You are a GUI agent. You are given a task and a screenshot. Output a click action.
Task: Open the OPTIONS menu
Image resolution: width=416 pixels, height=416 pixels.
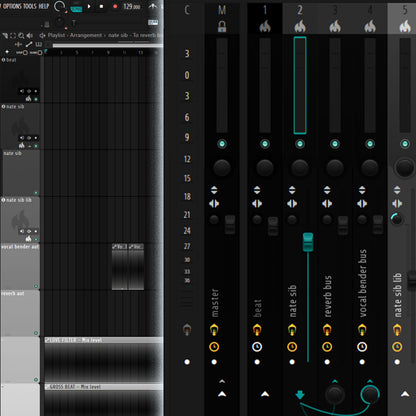[12, 6]
